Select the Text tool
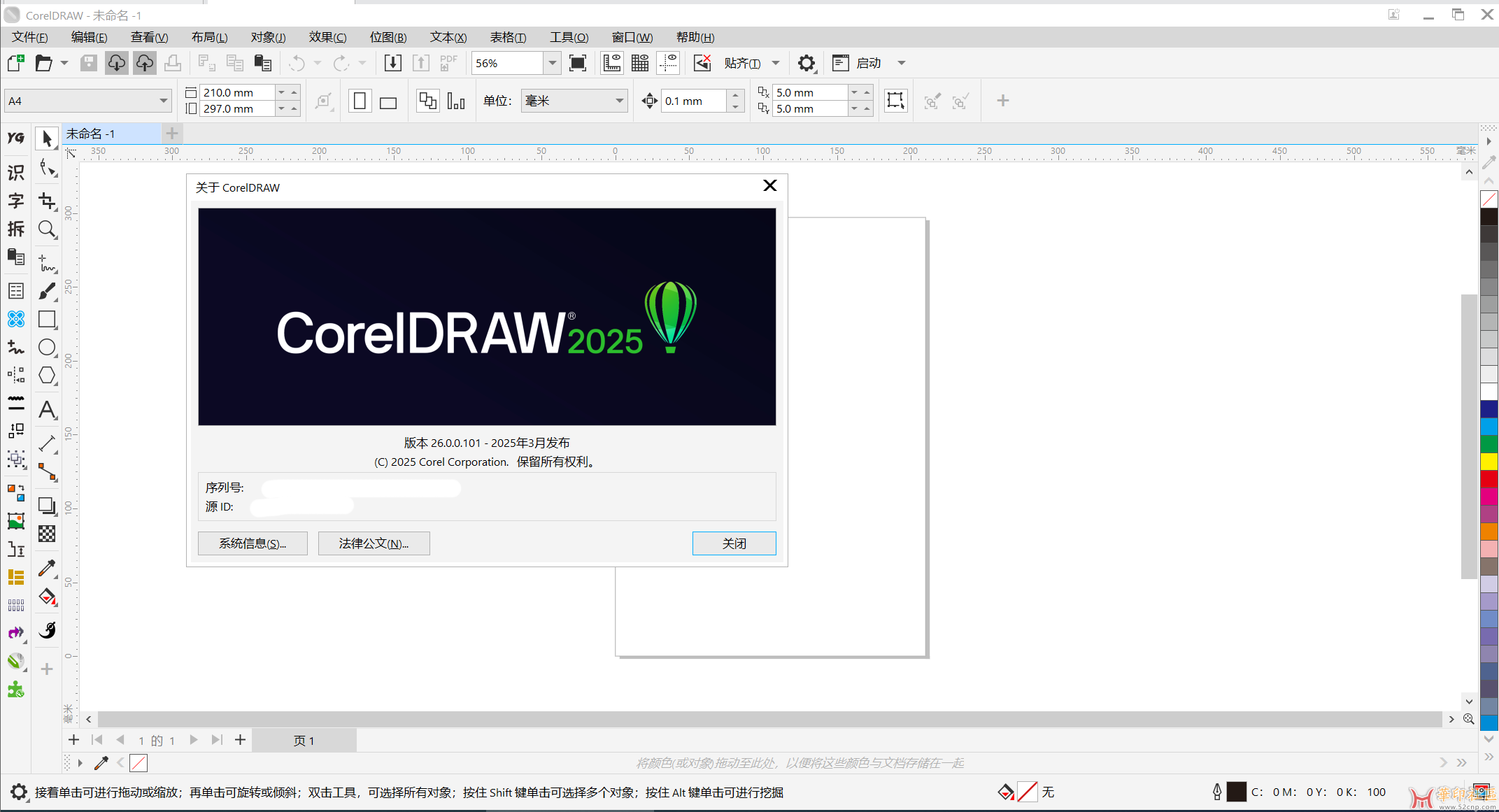Viewport: 1499px width, 812px height. pyautogui.click(x=47, y=410)
